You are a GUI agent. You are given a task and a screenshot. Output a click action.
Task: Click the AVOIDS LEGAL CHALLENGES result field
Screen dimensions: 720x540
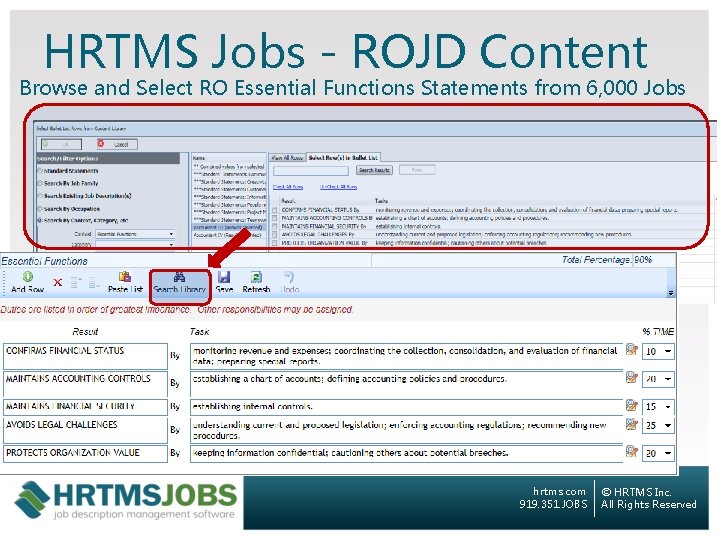[x=85, y=430]
